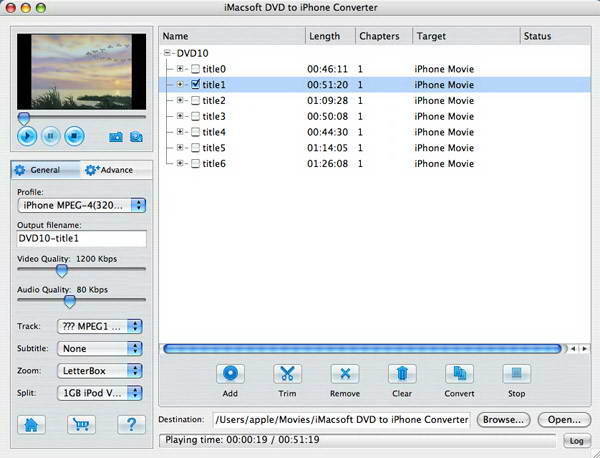Screen dimensions: 600x458
Task: Take a snapshot with the camera icon
Action: click(x=116, y=137)
